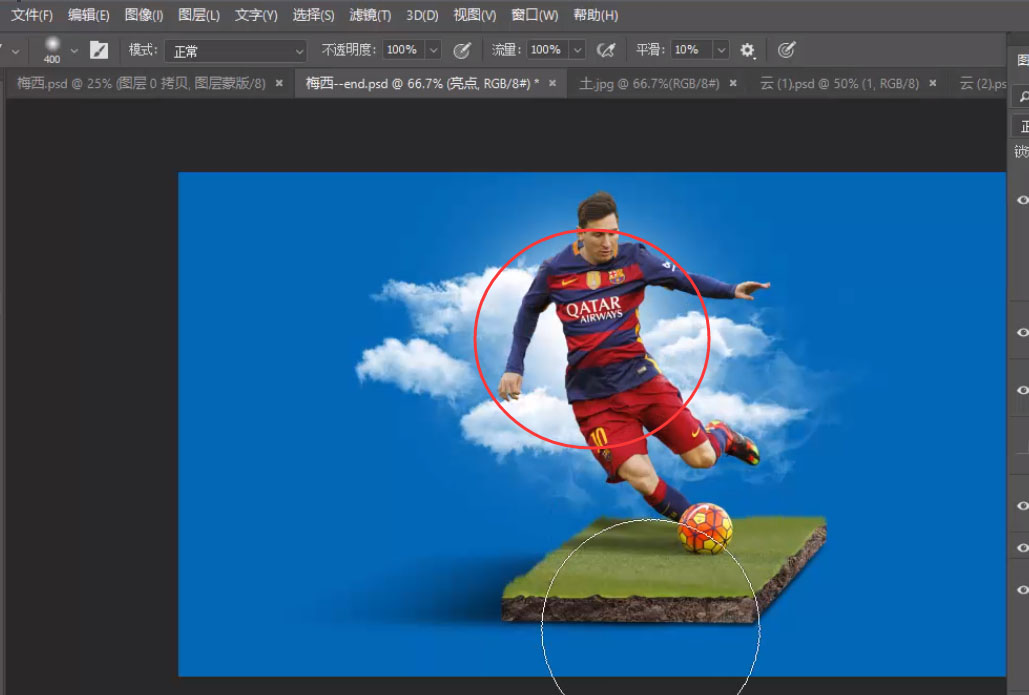
Task: Expand the 流量 slider arrow
Action: [577, 50]
